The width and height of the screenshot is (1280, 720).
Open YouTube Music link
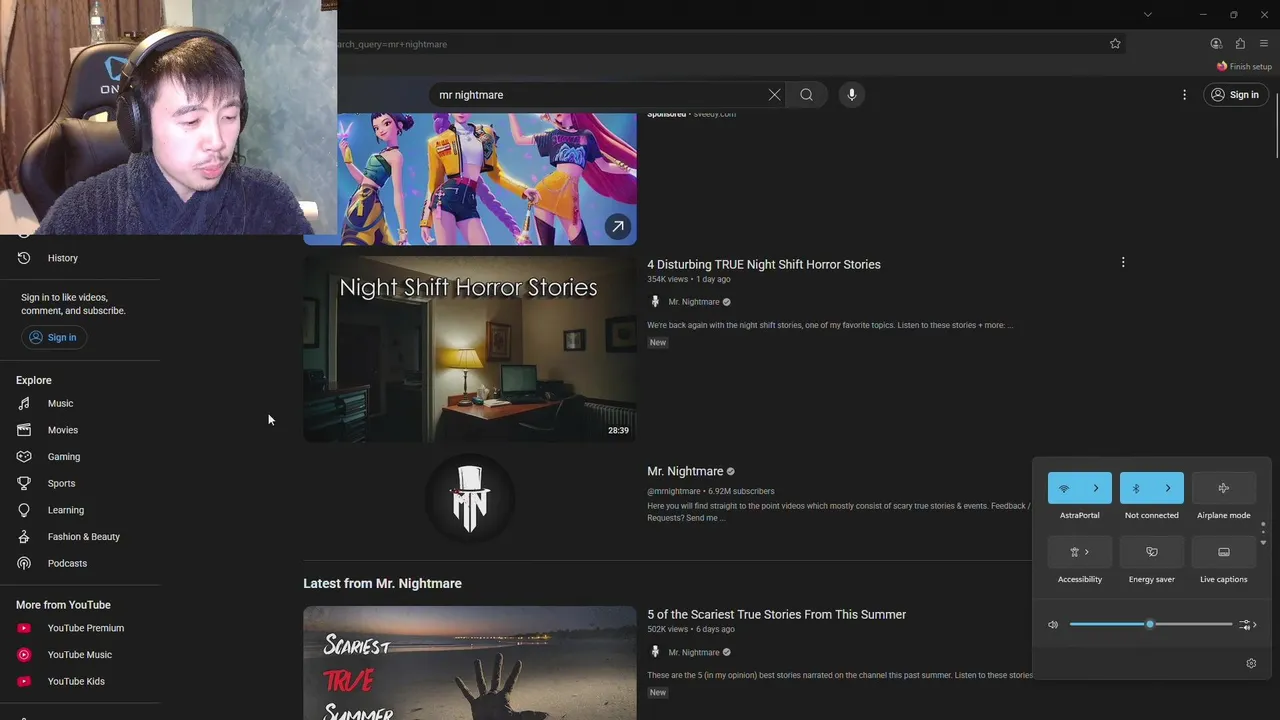point(80,655)
